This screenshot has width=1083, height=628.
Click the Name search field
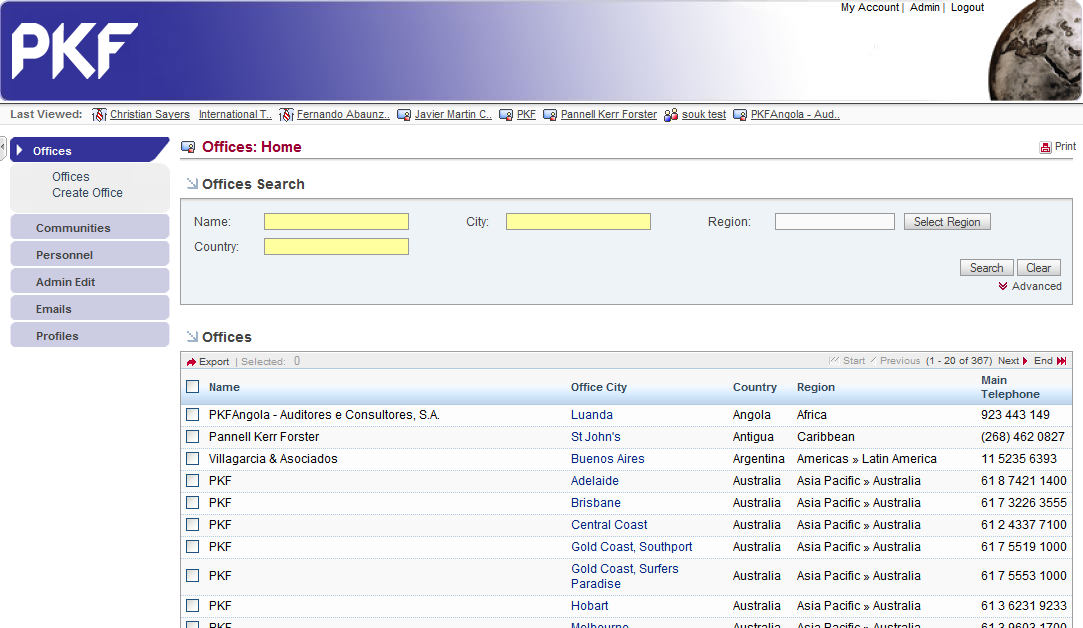click(336, 221)
